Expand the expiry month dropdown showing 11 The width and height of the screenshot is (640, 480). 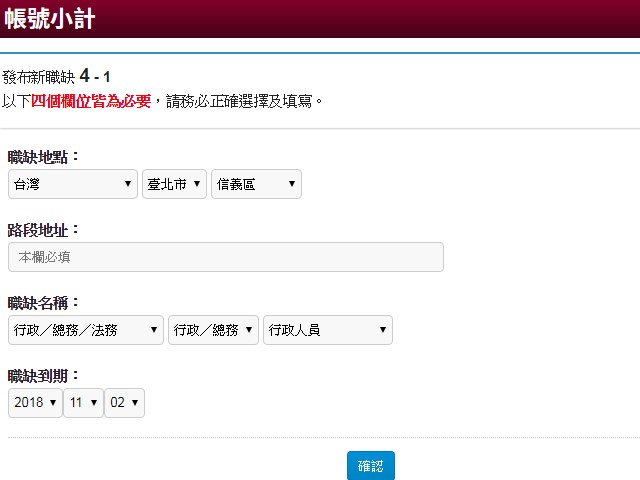[83, 403]
